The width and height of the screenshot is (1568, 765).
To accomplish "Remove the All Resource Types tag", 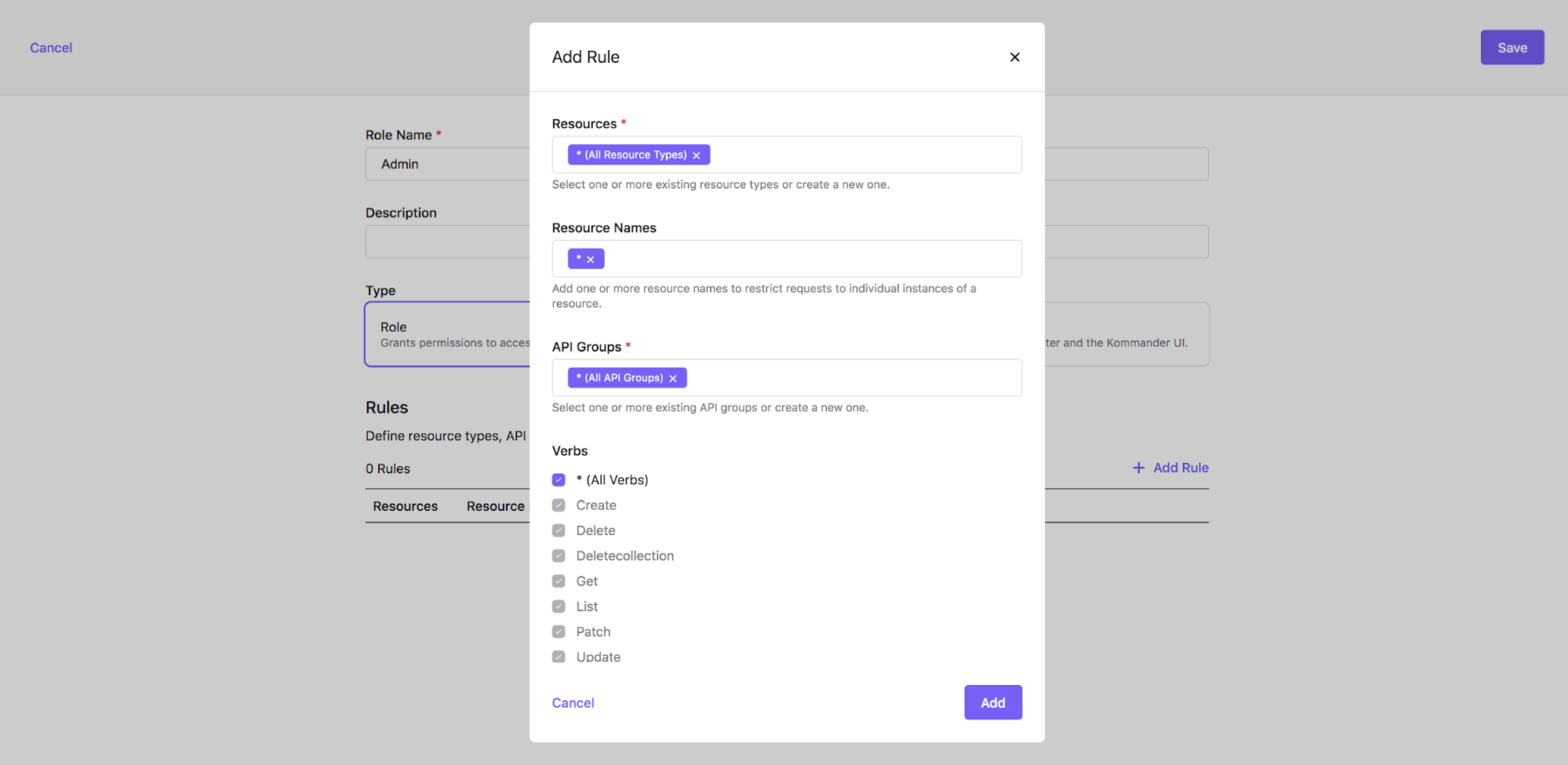I will point(697,155).
